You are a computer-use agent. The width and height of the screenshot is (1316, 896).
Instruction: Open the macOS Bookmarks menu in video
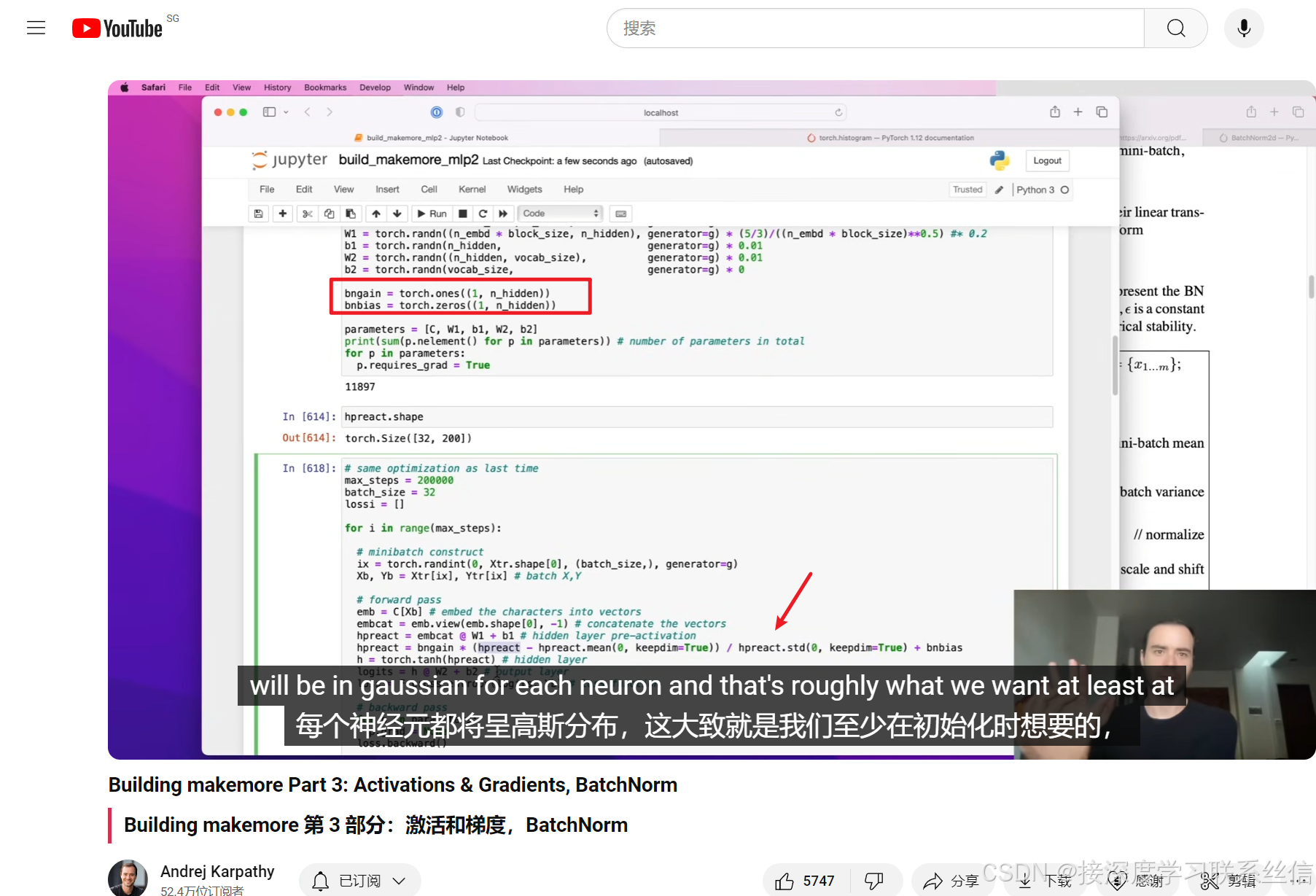[x=325, y=87]
